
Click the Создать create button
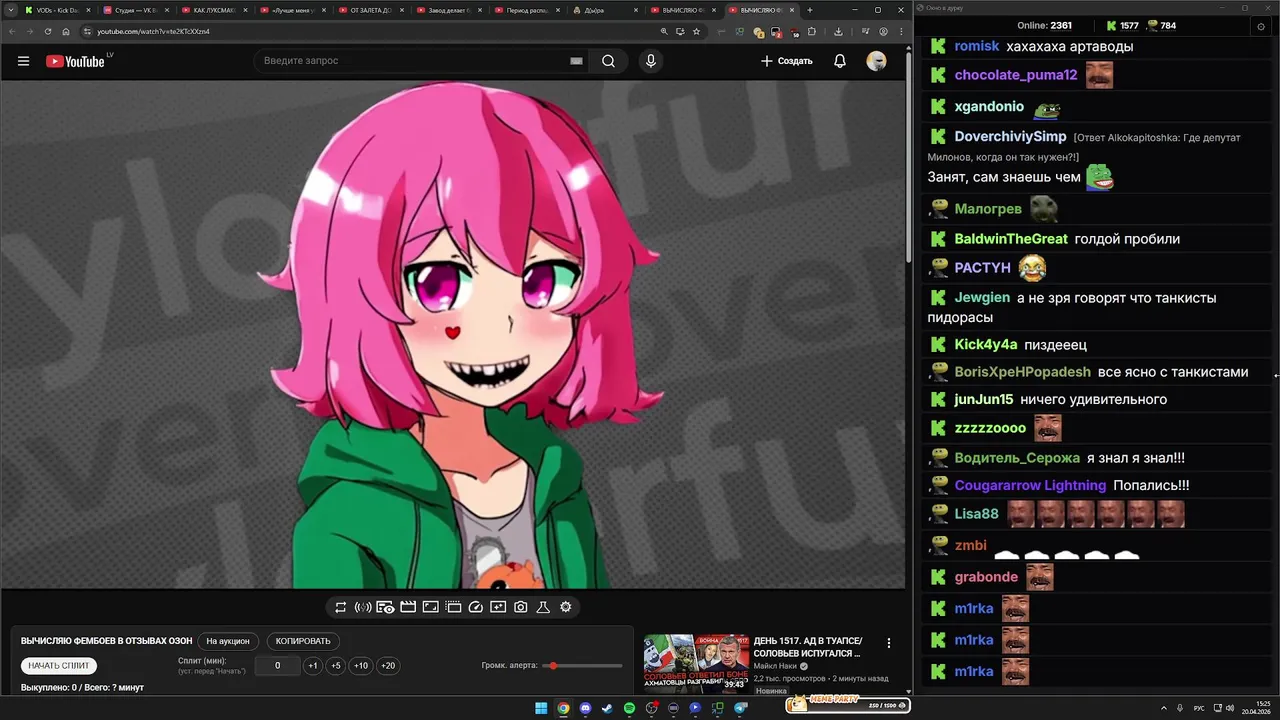[787, 61]
